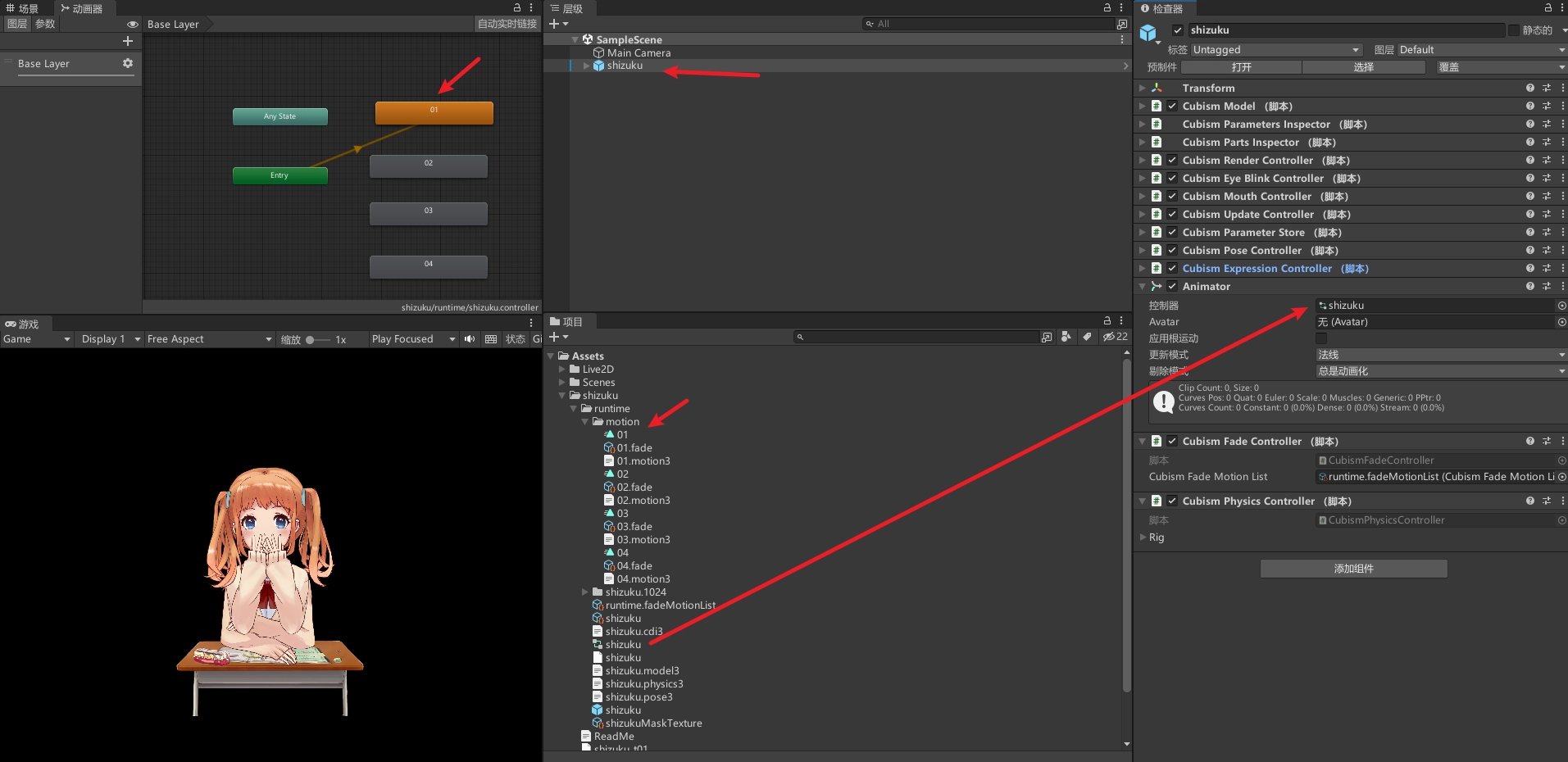Expand the Transform component

[1142, 88]
